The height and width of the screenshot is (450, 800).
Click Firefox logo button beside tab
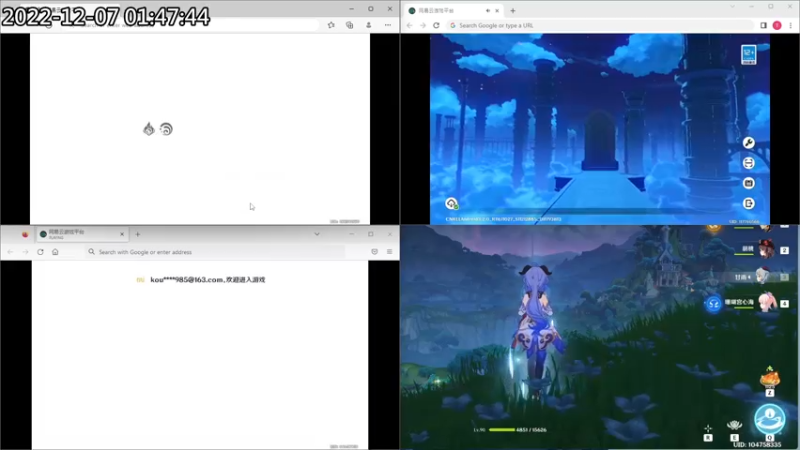pos(25,234)
